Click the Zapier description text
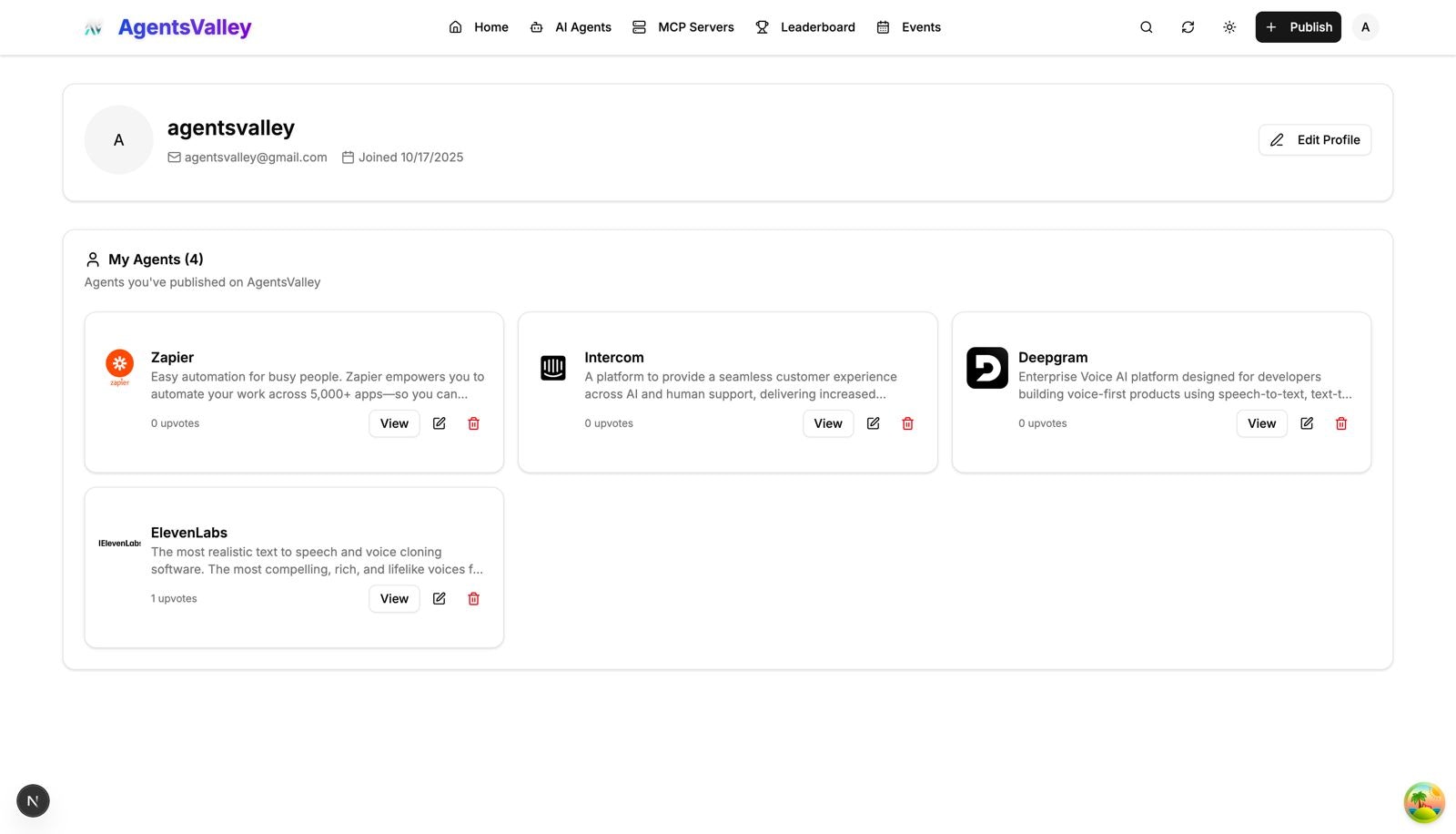The width and height of the screenshot is (1456, 834). [318, 385]
